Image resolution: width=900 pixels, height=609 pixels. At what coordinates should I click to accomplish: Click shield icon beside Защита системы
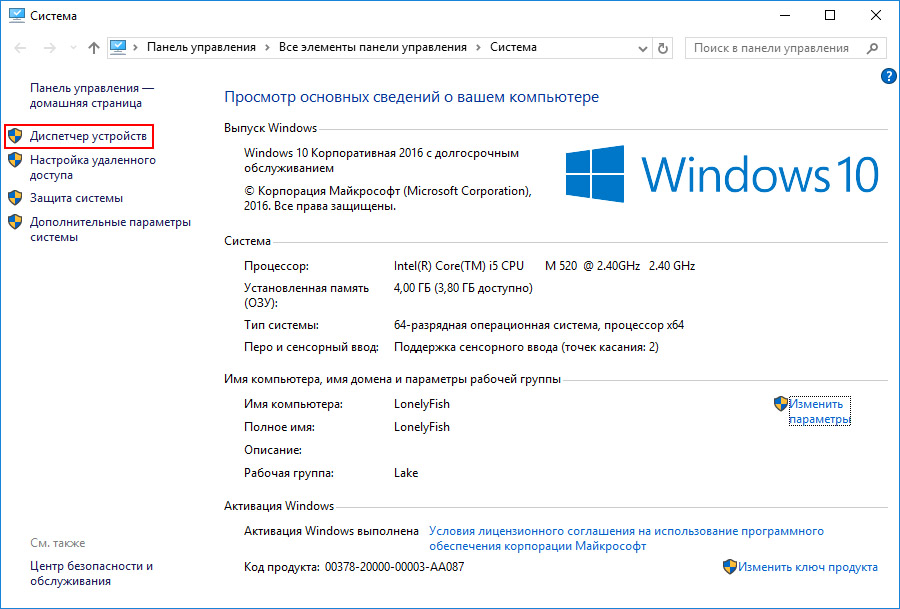coord(15,198)
